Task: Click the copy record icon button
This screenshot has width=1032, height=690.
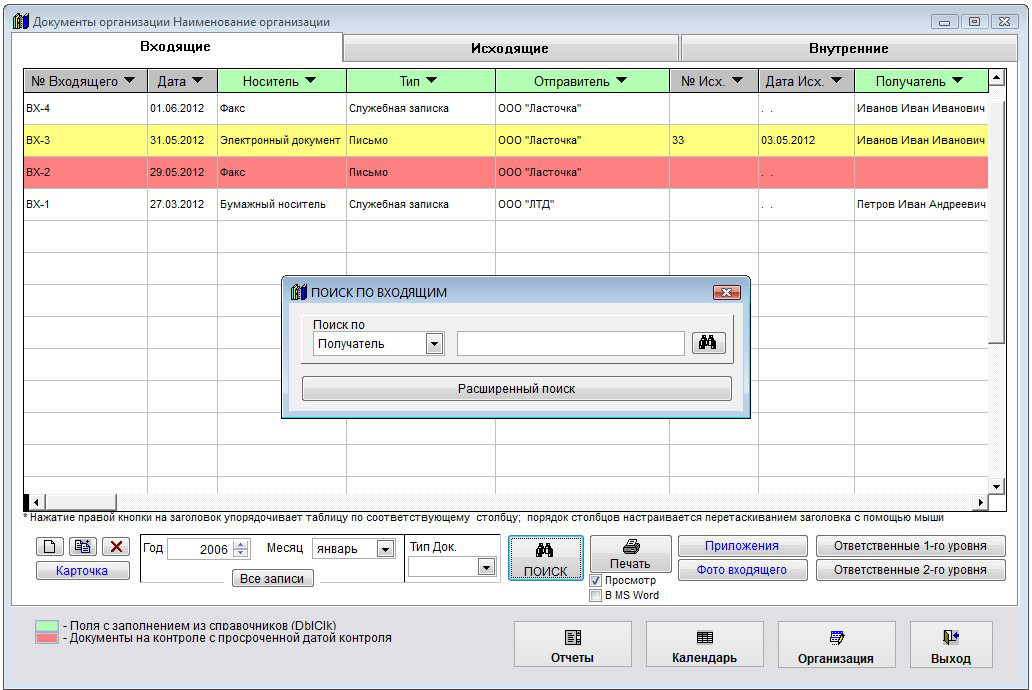Action: [83, 546]
